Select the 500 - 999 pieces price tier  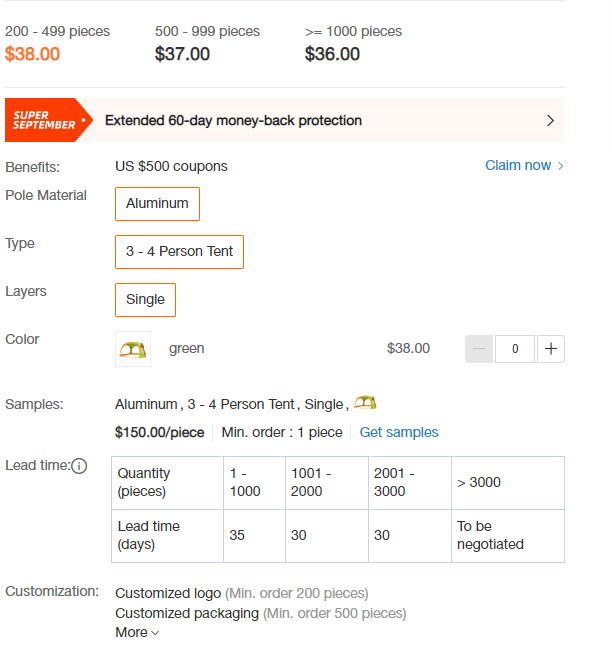(x=207, y=43)
